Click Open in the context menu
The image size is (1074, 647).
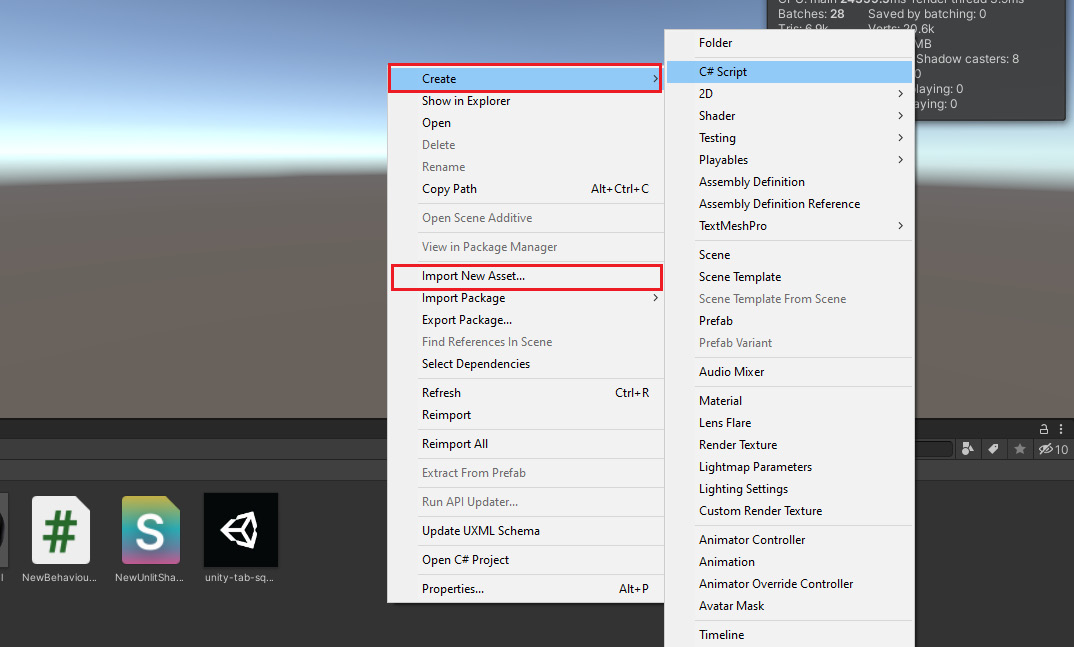525,123
